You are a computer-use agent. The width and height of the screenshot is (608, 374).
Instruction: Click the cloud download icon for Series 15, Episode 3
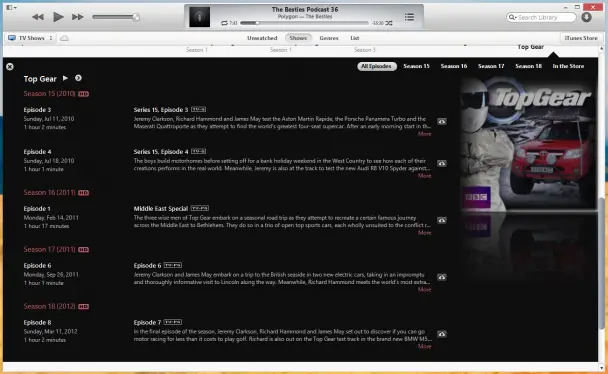pos(442,122)
